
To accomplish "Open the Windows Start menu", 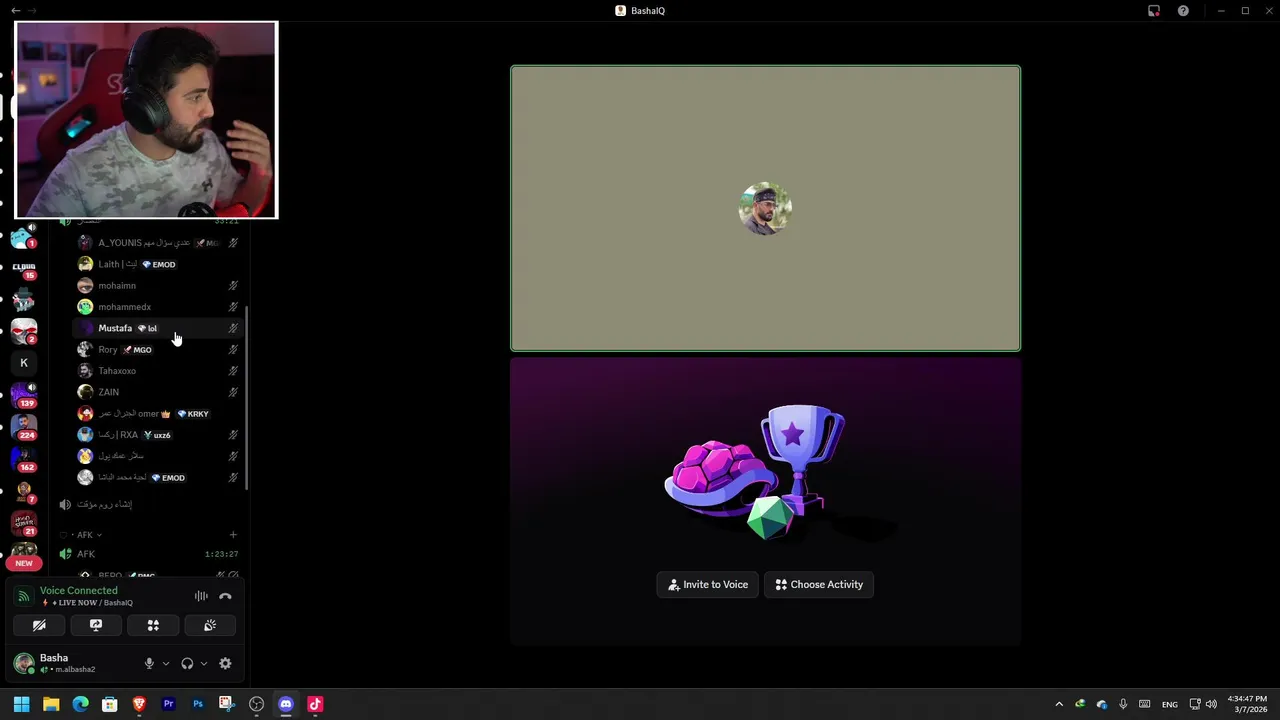I will [x=21, y=704].
